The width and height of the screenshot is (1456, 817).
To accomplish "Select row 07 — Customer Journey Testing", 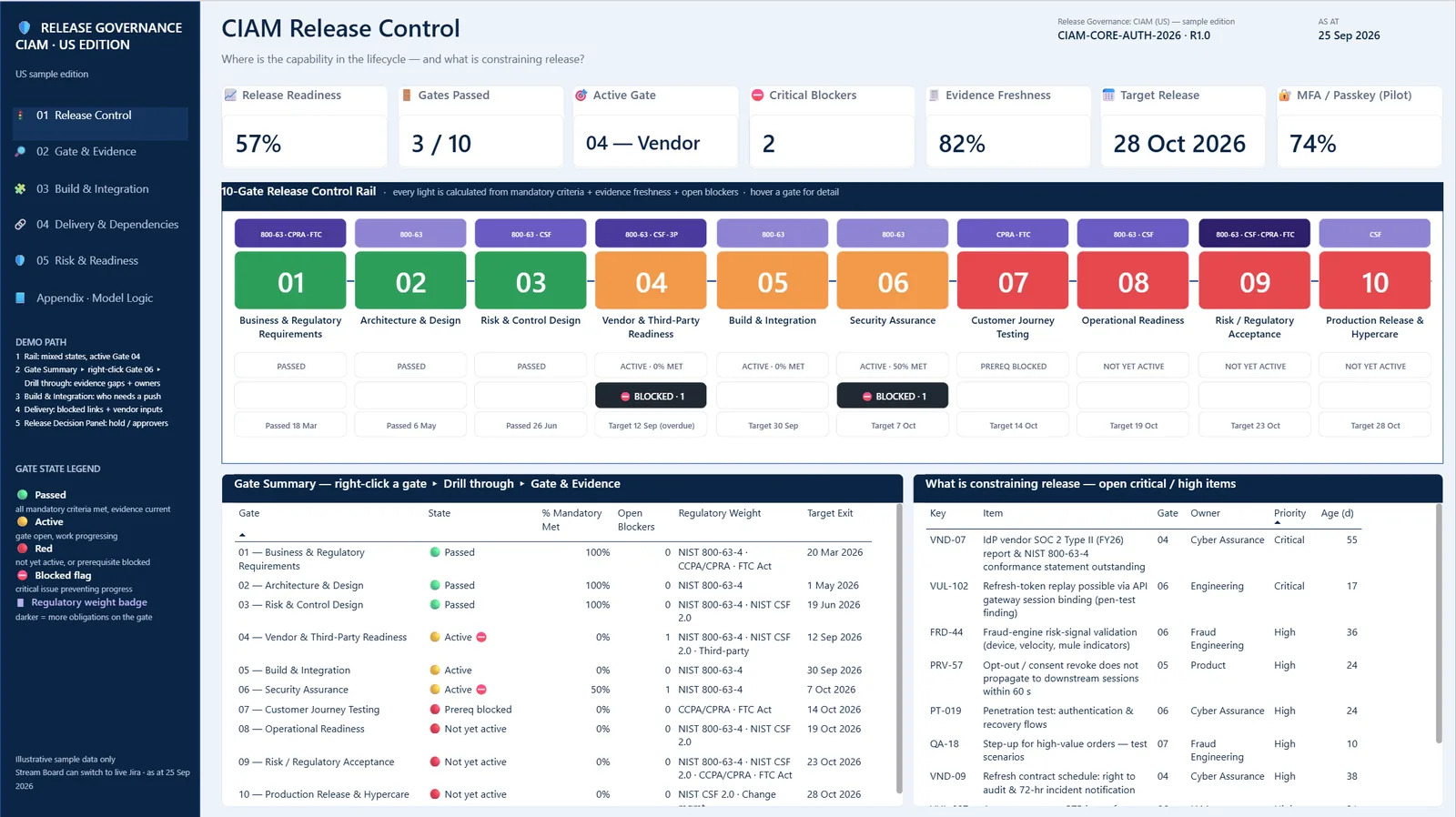I will pyautogui.click(x=554, y=710).
